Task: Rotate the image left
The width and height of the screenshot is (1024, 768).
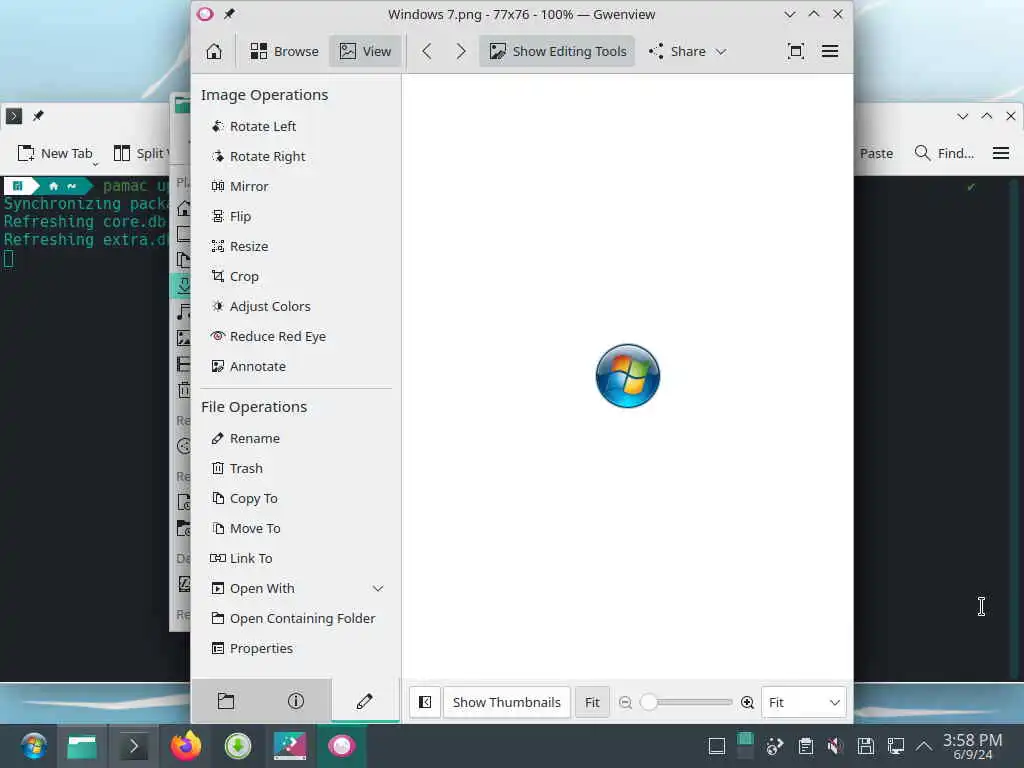Action: pos(253,126)
